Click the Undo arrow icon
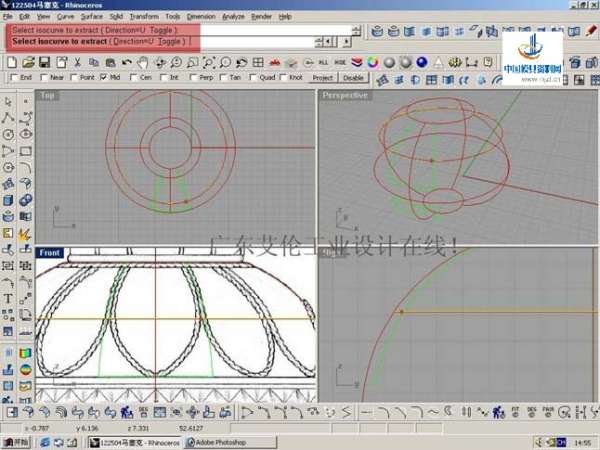This screenshot has width=600, height=450. (127, 62)
